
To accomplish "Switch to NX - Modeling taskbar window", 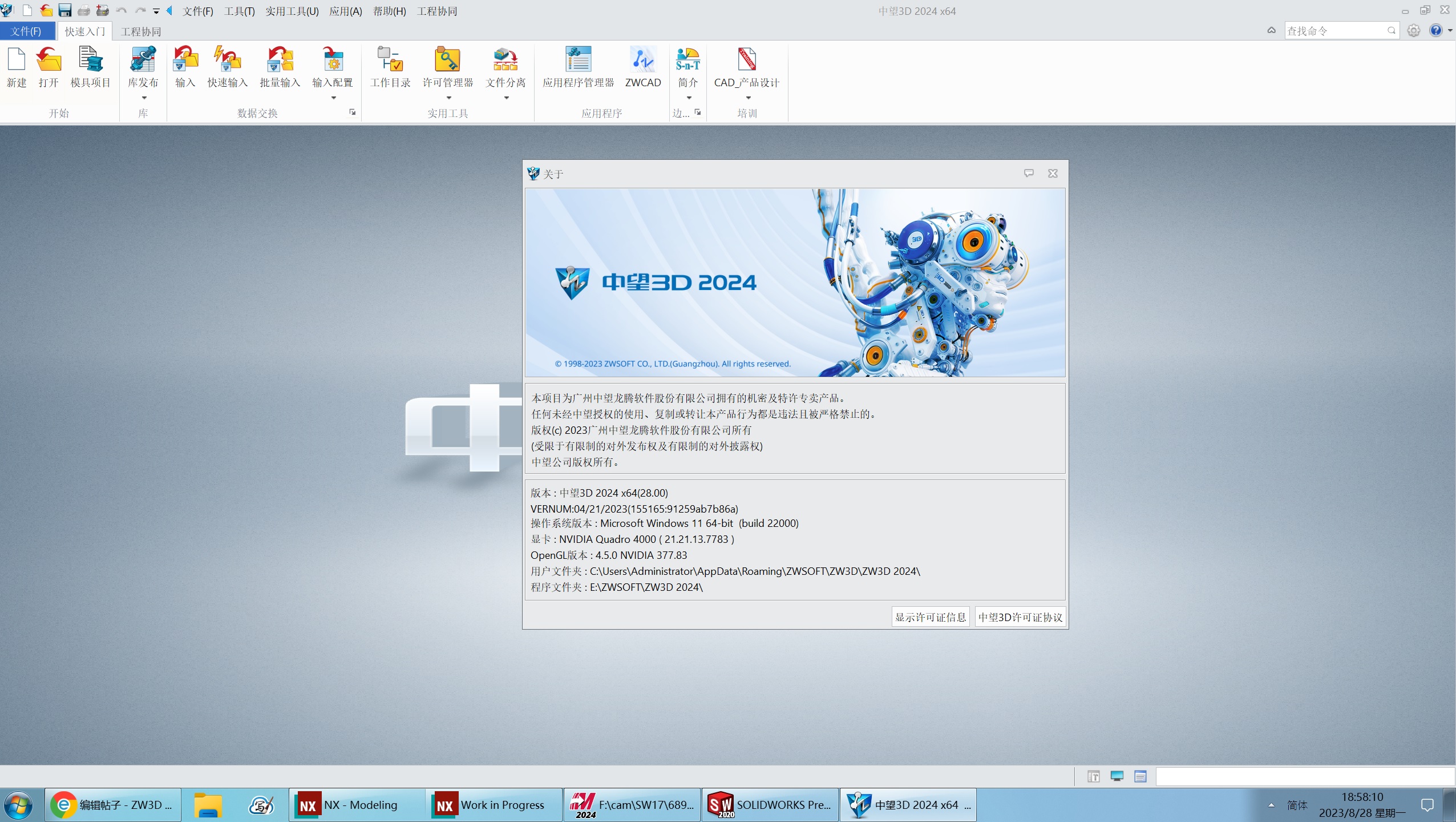I will coord(357,805).
